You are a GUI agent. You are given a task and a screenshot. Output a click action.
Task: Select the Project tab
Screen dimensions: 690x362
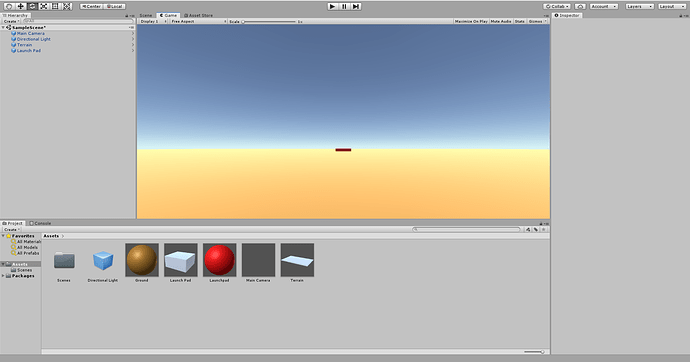12,223
